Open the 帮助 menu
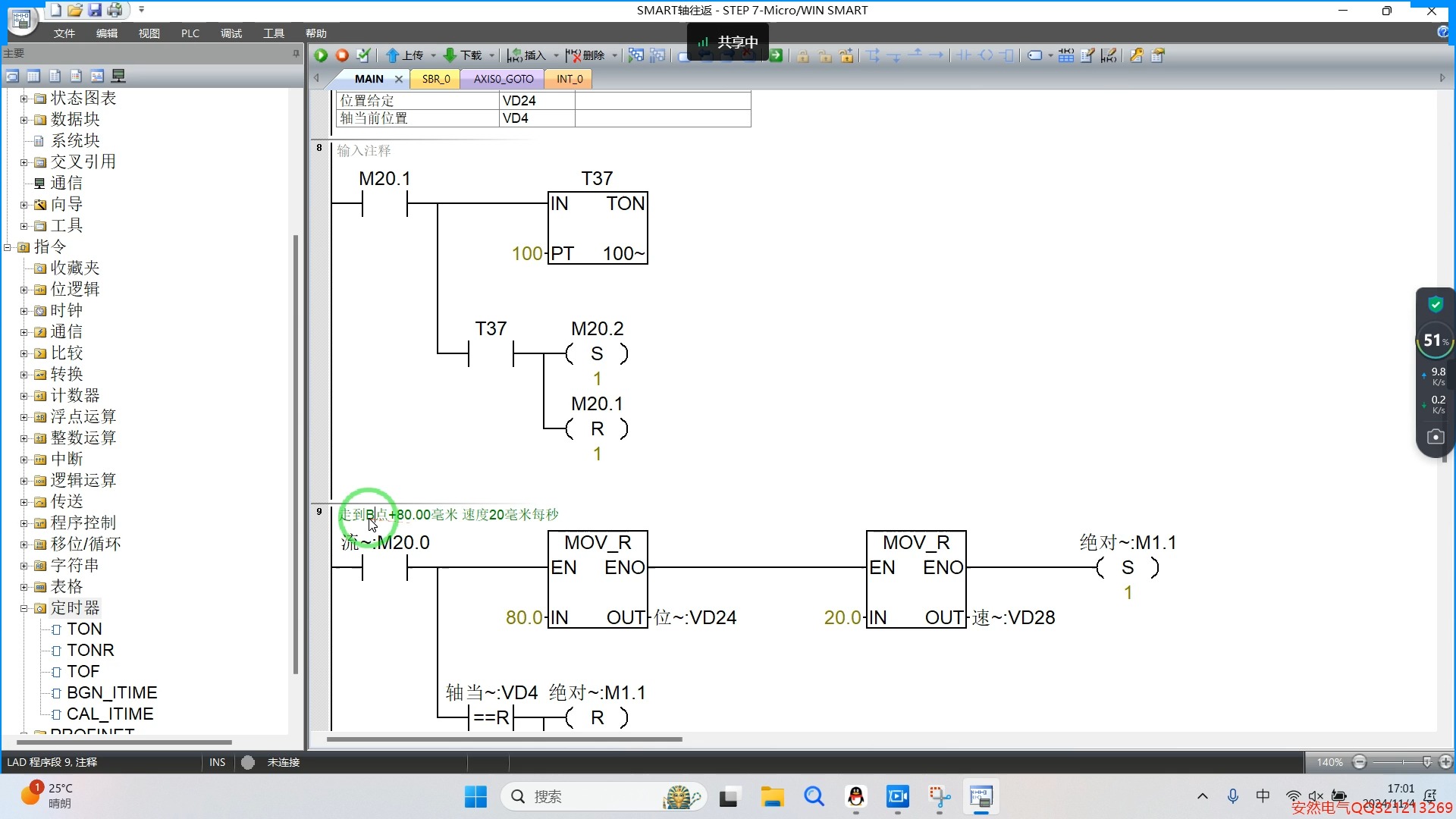 tap(316, 33)
